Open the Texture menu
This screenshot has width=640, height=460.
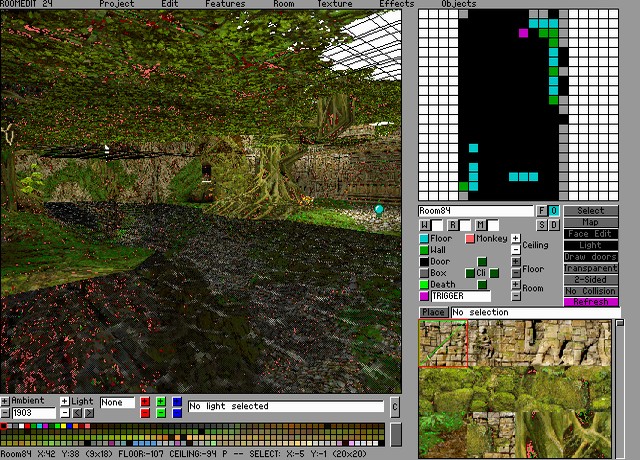coord(335,4)
